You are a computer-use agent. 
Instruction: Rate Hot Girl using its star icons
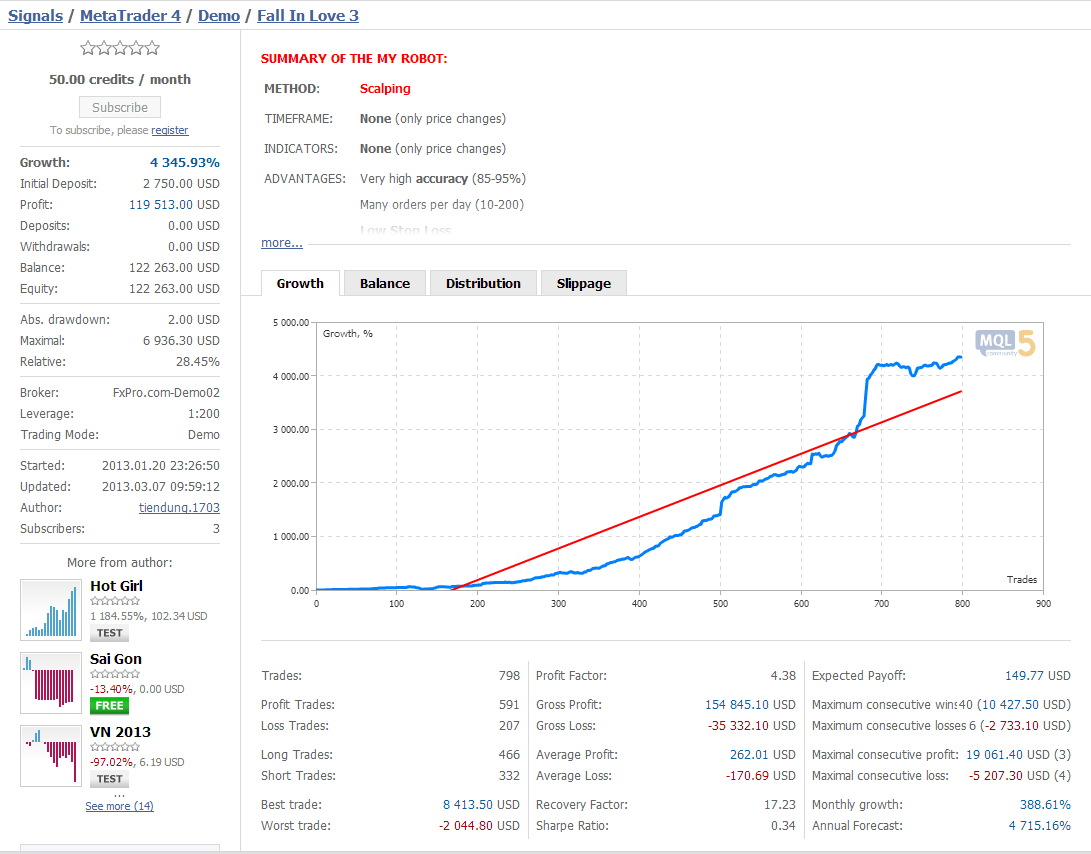click(115, 601)
